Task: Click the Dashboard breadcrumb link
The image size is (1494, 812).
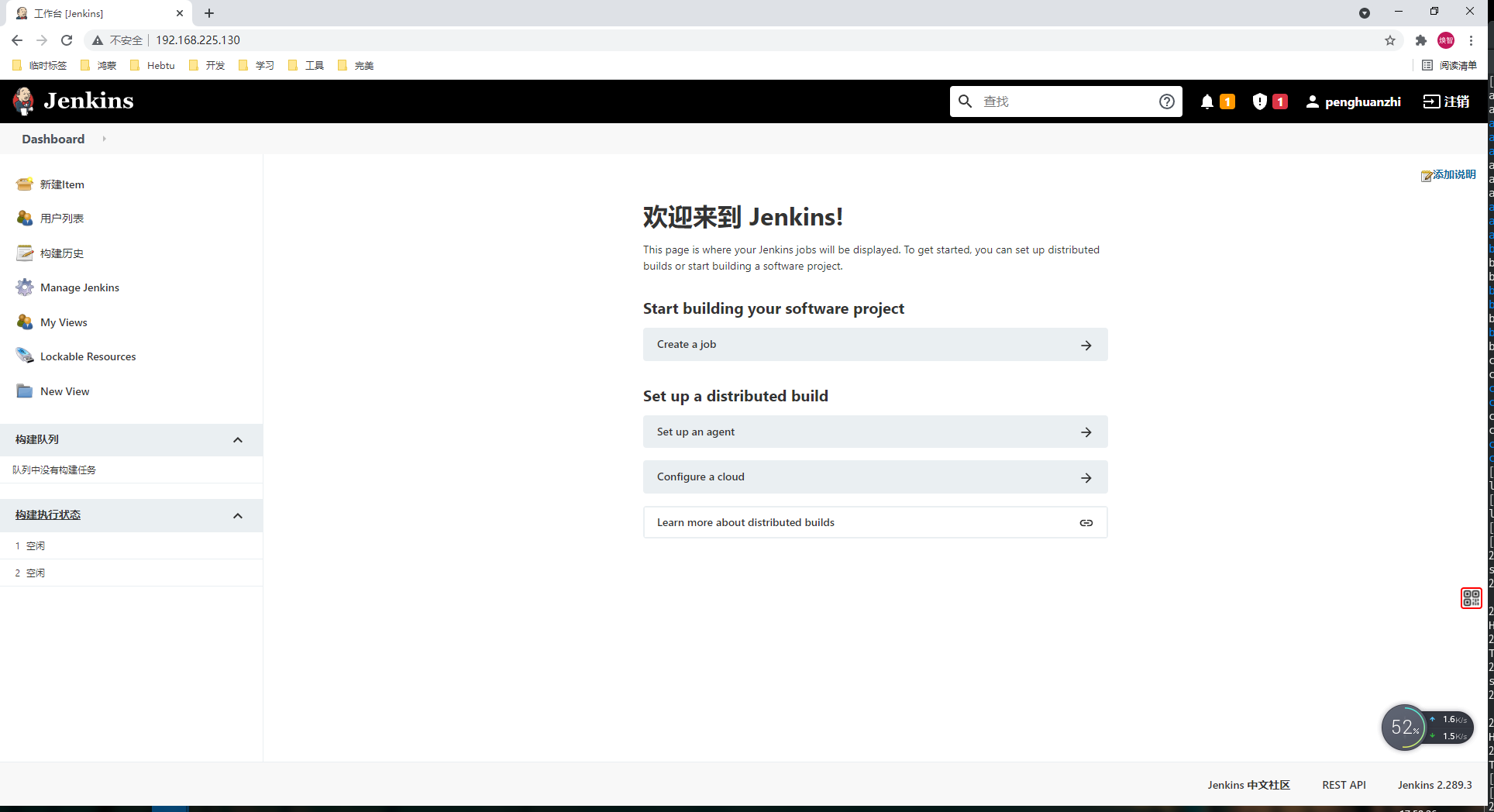Action: [53, 139]
